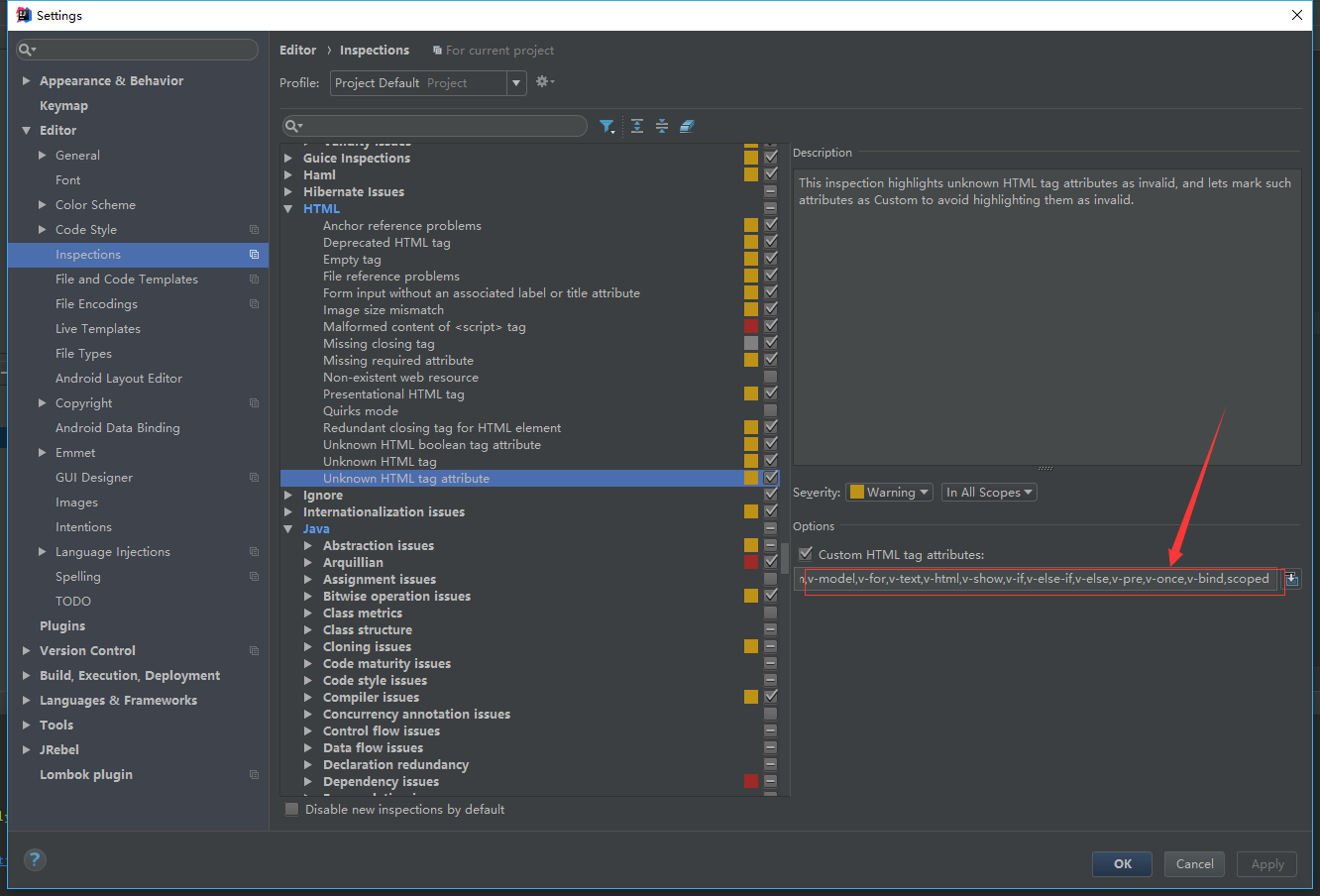Toggle the Custom HTML tag attributes checkbox
This screenshot has width=1320, height=896.
[806, 554]
